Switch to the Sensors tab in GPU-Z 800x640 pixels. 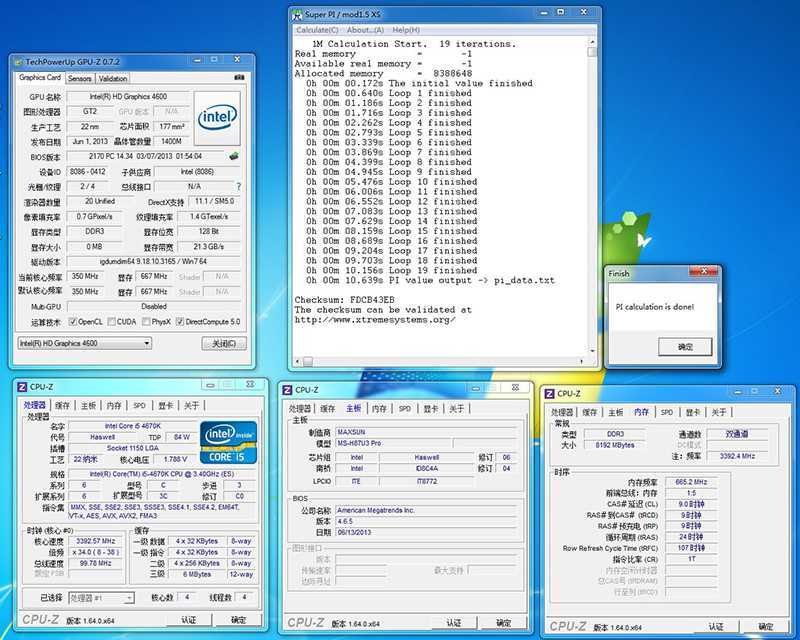80,79
